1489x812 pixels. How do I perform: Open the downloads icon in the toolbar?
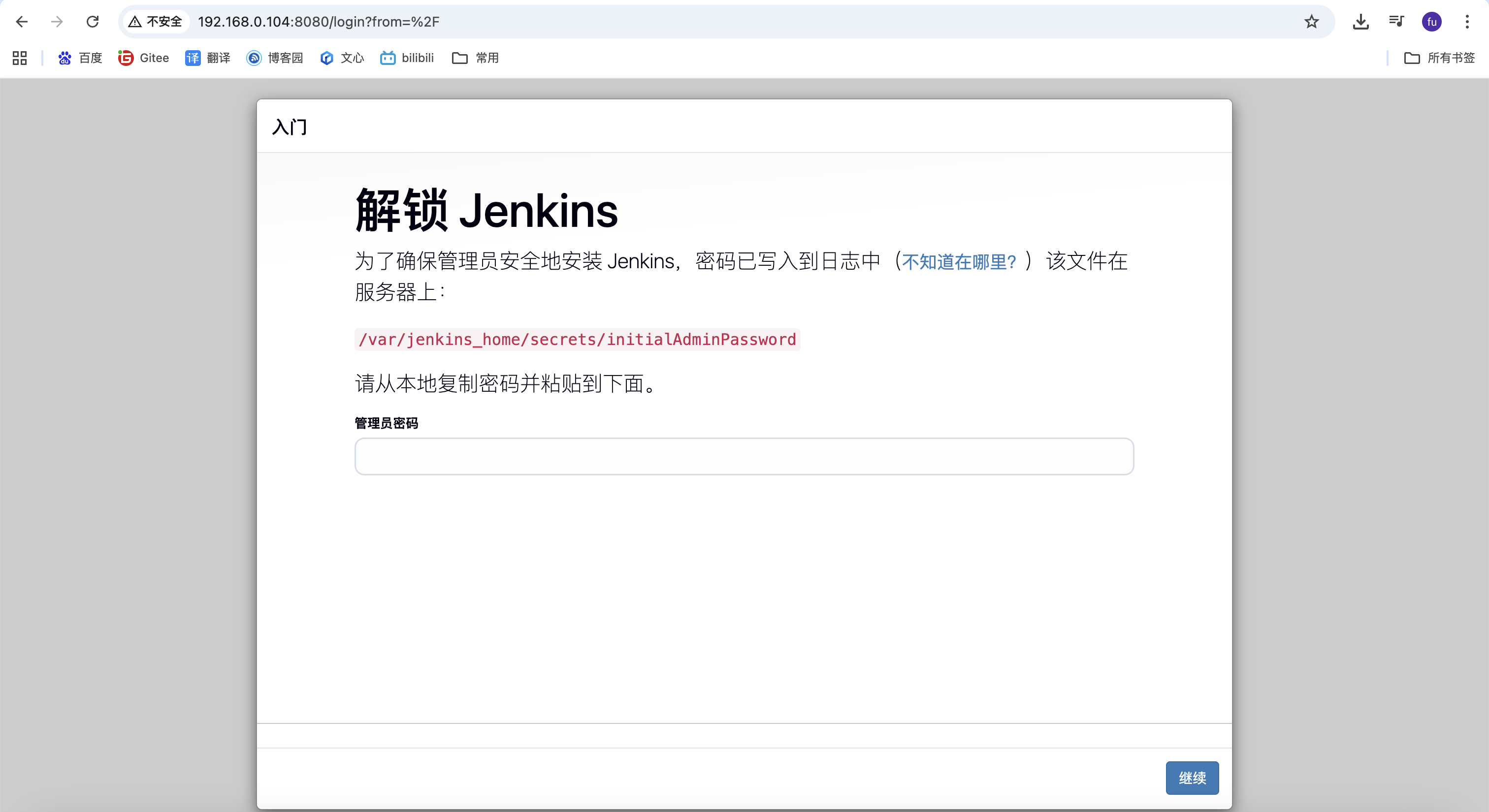point(1360,22)
